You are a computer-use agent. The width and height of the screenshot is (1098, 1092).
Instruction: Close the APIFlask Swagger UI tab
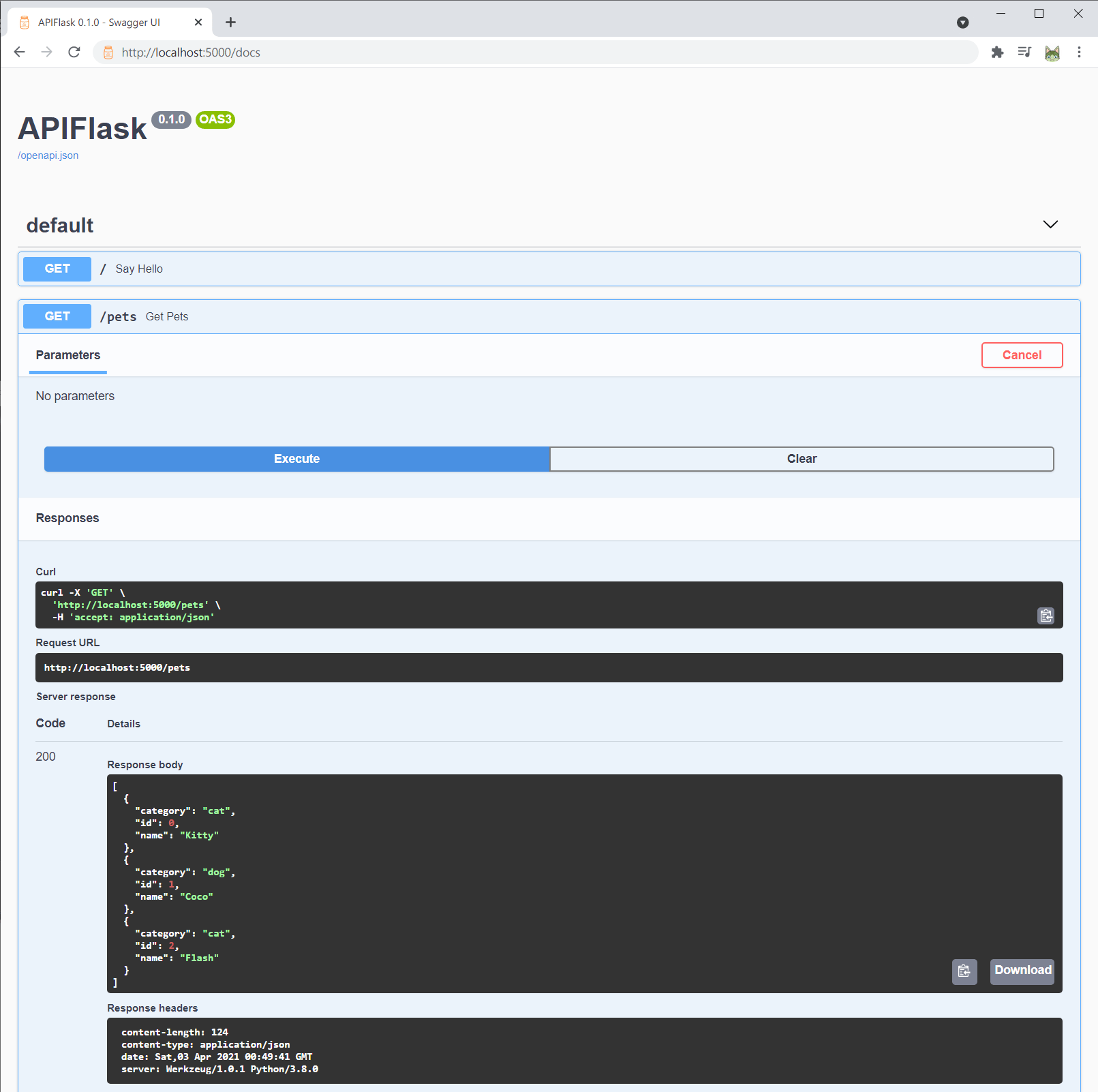click(x=198, y=22)
